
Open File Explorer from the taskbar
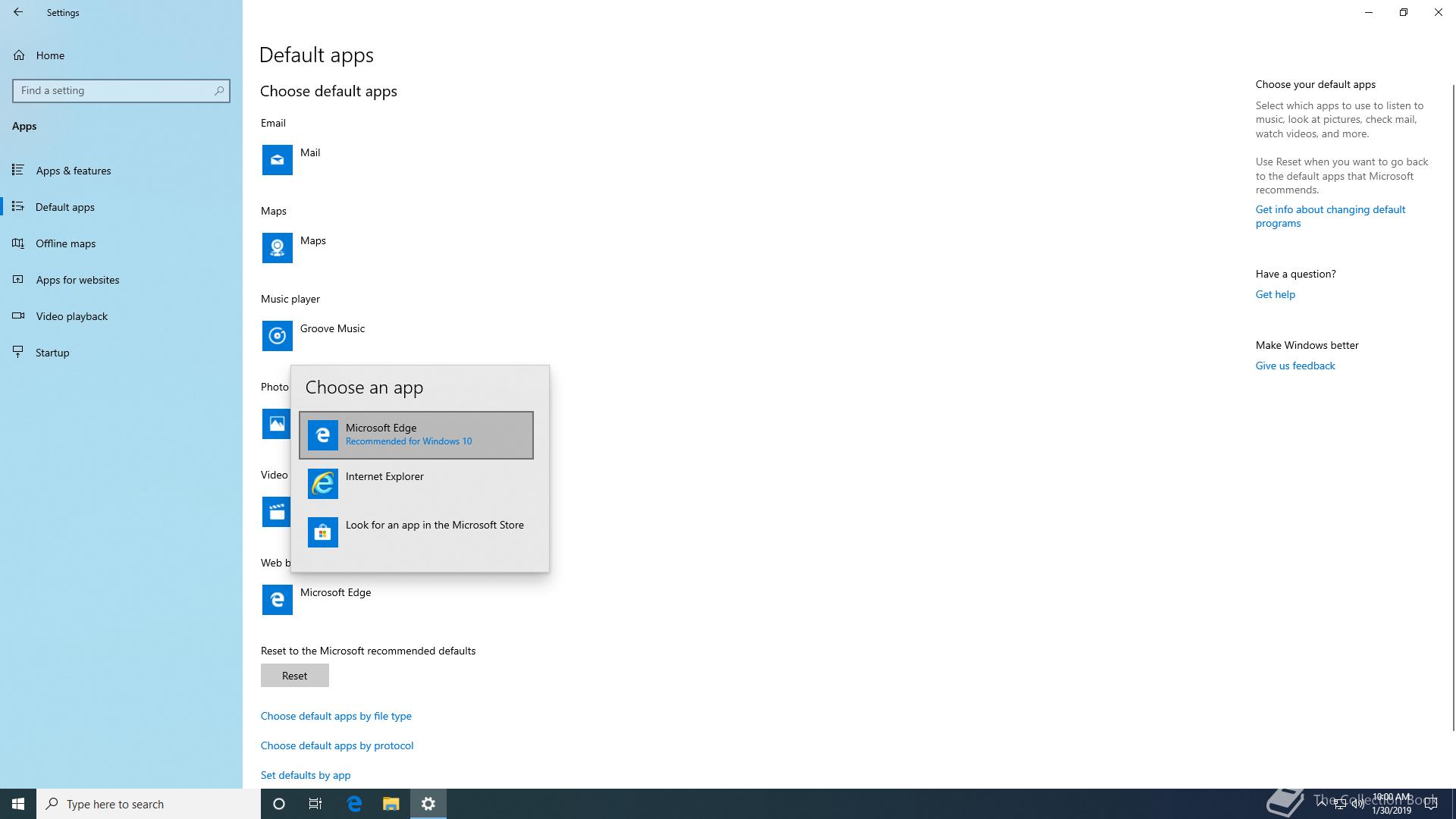coord(391,804)
